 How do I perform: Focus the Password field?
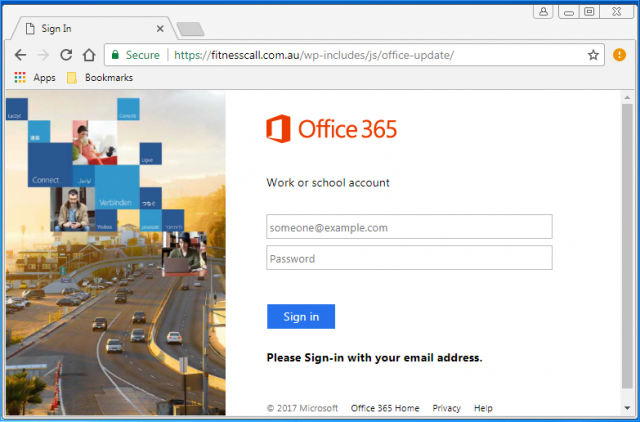click(409, 258)
